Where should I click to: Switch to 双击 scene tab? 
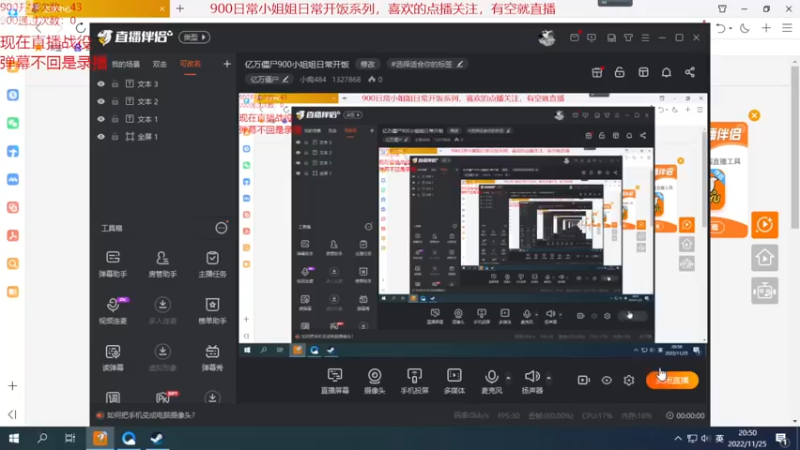point(160,64)
